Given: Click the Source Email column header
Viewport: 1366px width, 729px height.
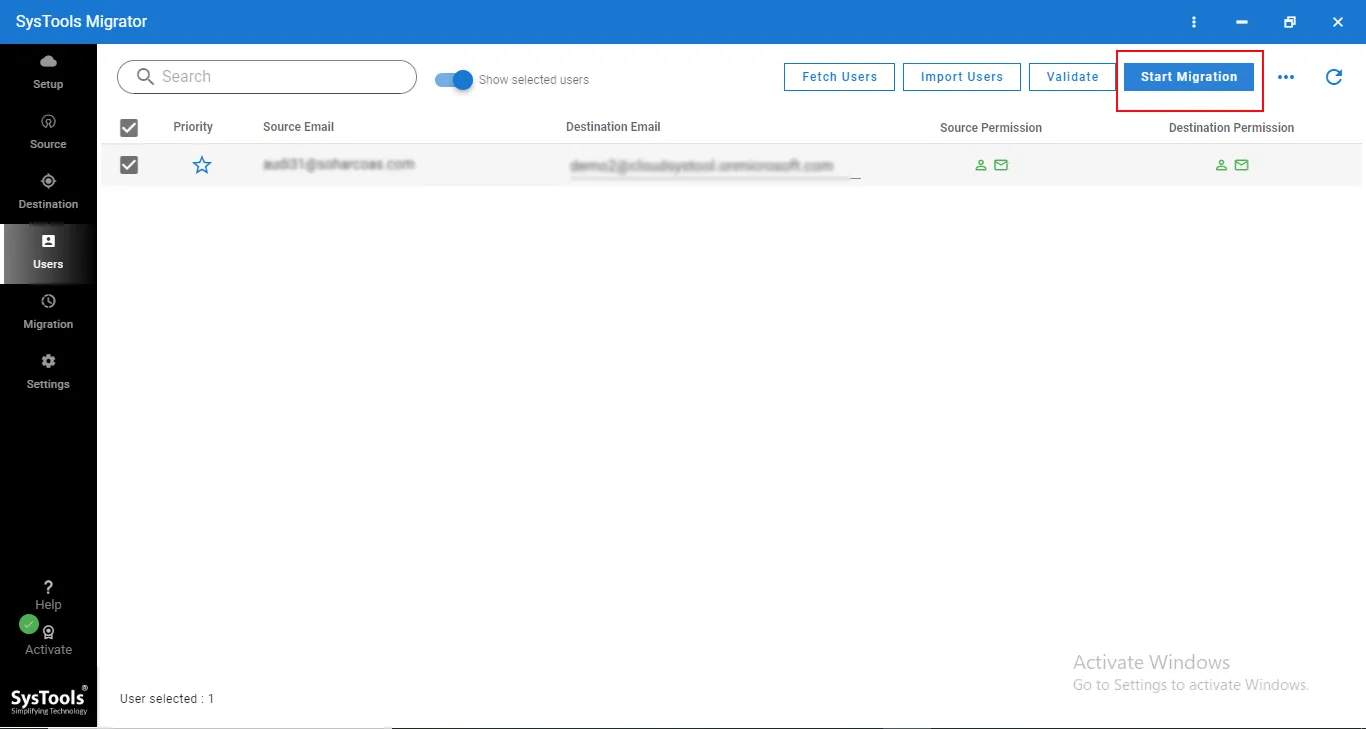Looking at the screenshot, I should point(298,127).
